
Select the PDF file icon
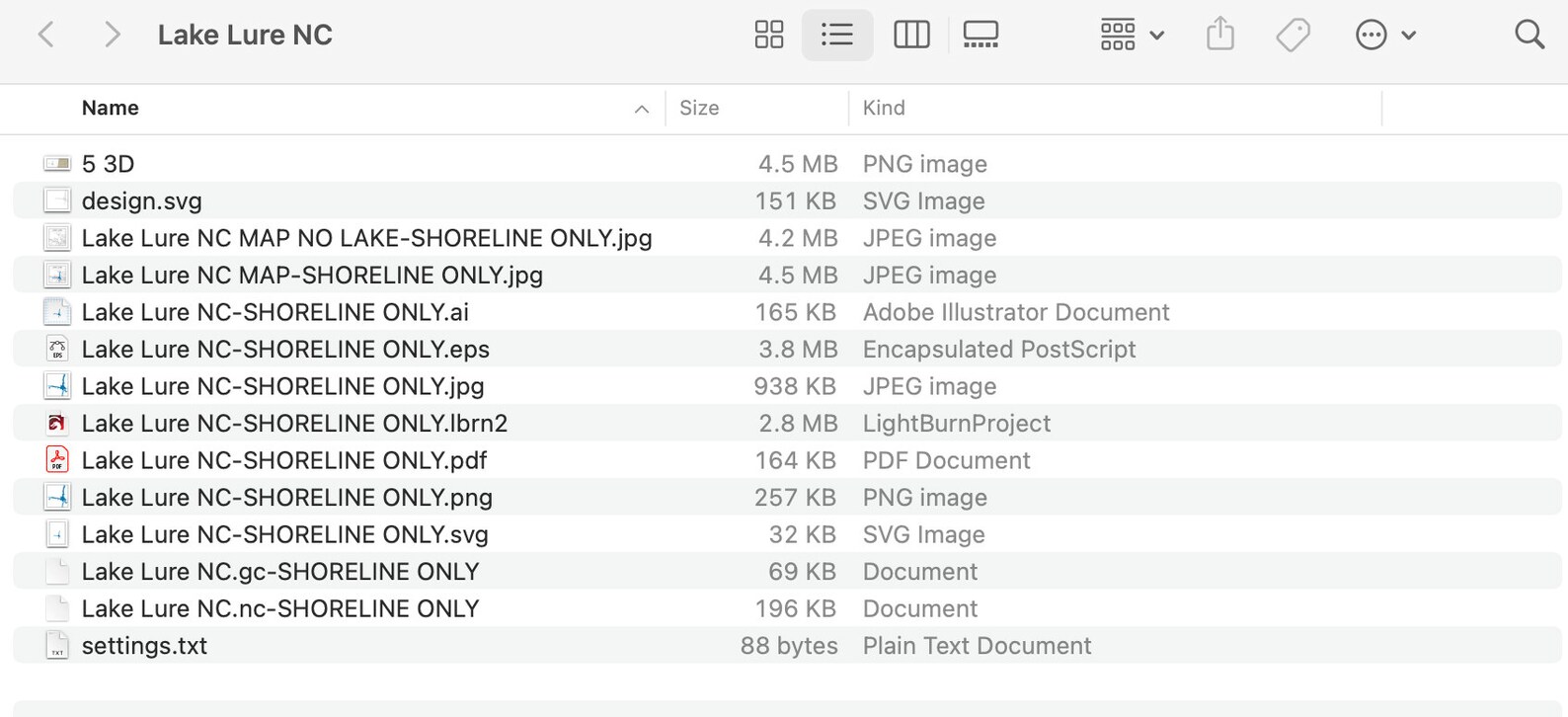(57, 460)
